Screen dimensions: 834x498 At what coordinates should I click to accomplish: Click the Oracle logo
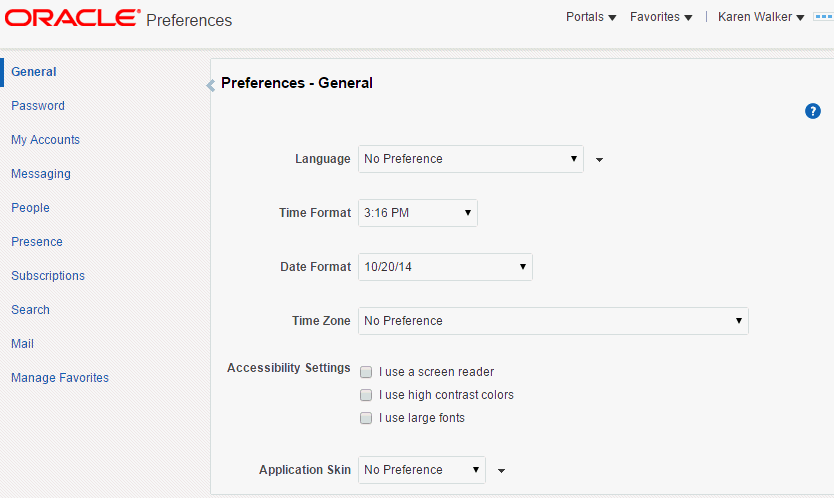72,18
